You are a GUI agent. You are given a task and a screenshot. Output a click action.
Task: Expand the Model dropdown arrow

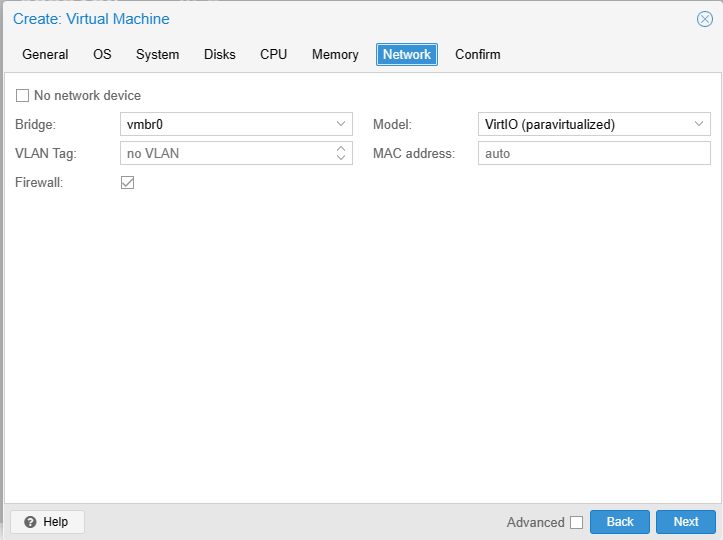pos(699,124)
